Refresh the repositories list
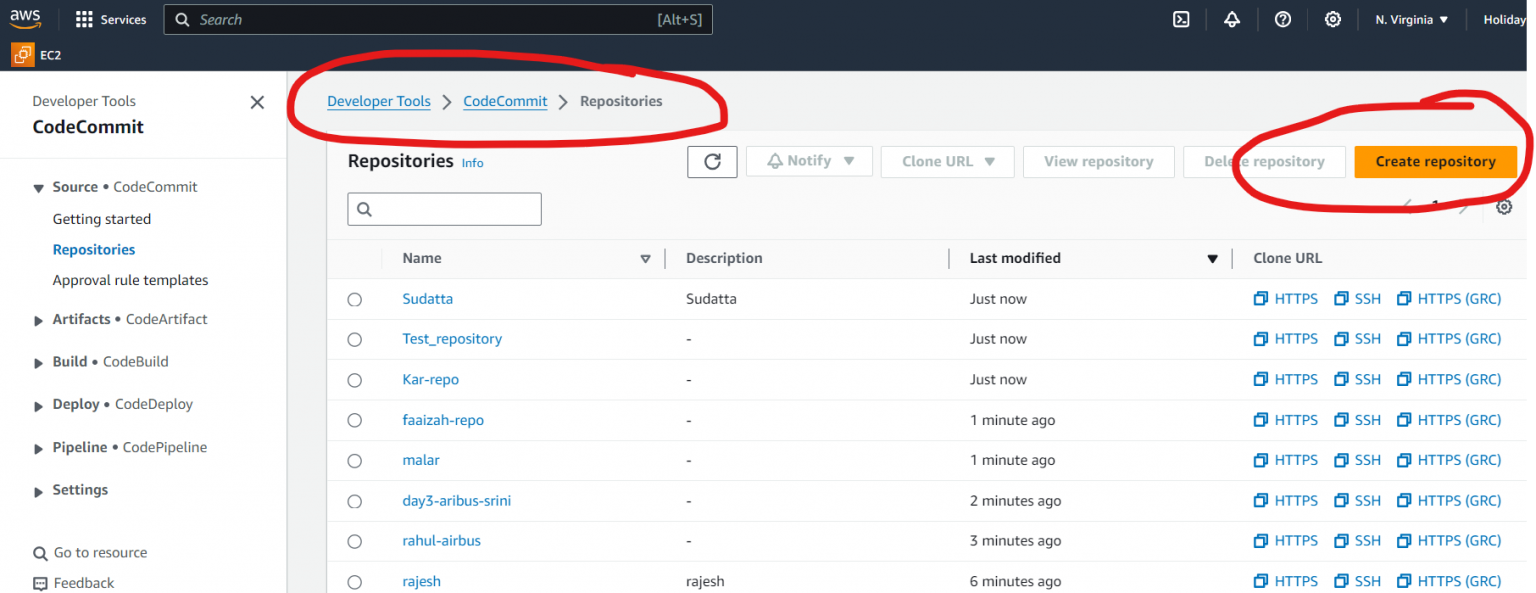This screenshot has height=593, width=1536. click(712, 161)
